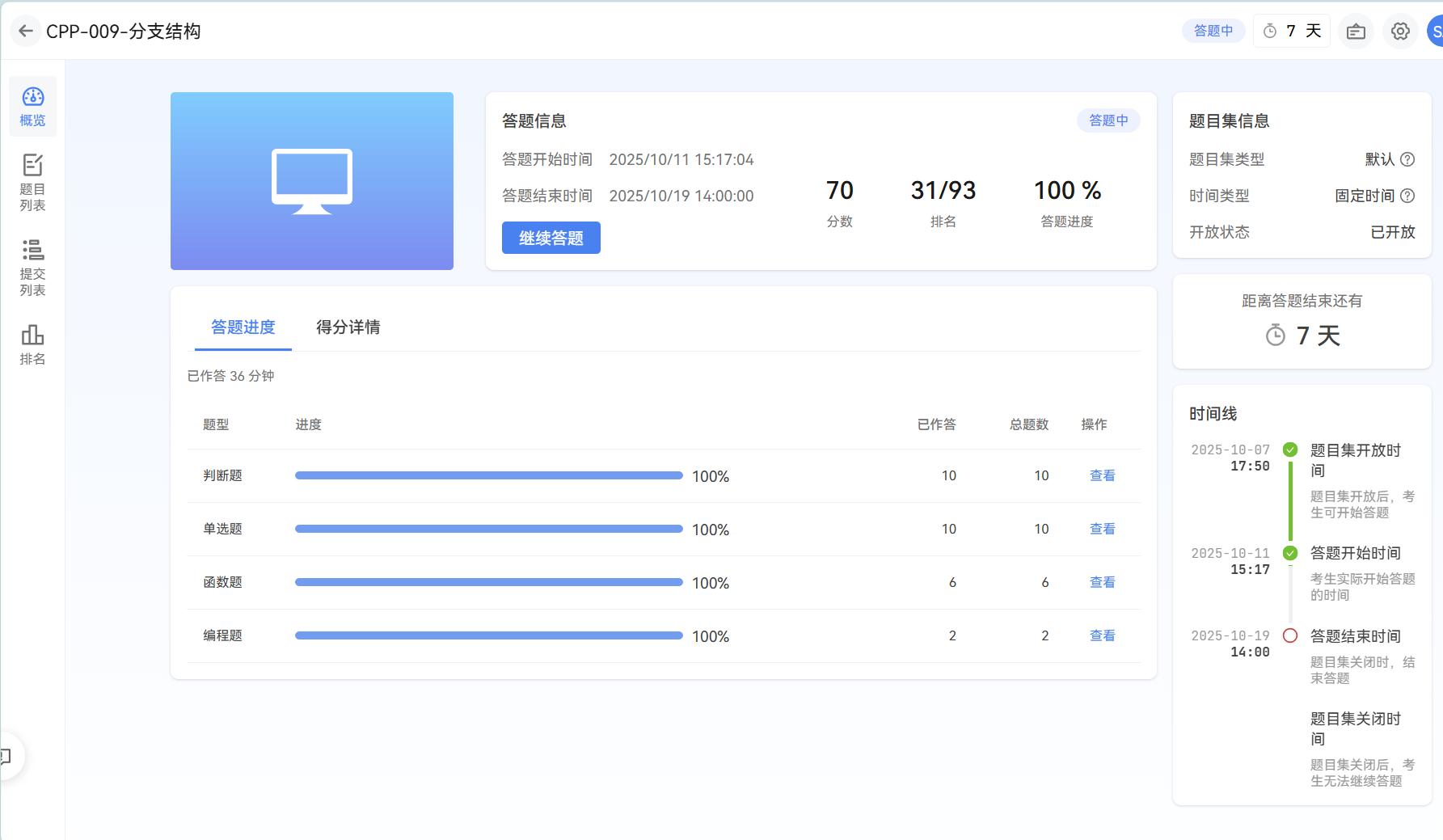Viewport: 1443px width, 840px height.
Task: Click the page title CPP-009-分支结构
Action: pyautogui.click(x=124, y=31)
